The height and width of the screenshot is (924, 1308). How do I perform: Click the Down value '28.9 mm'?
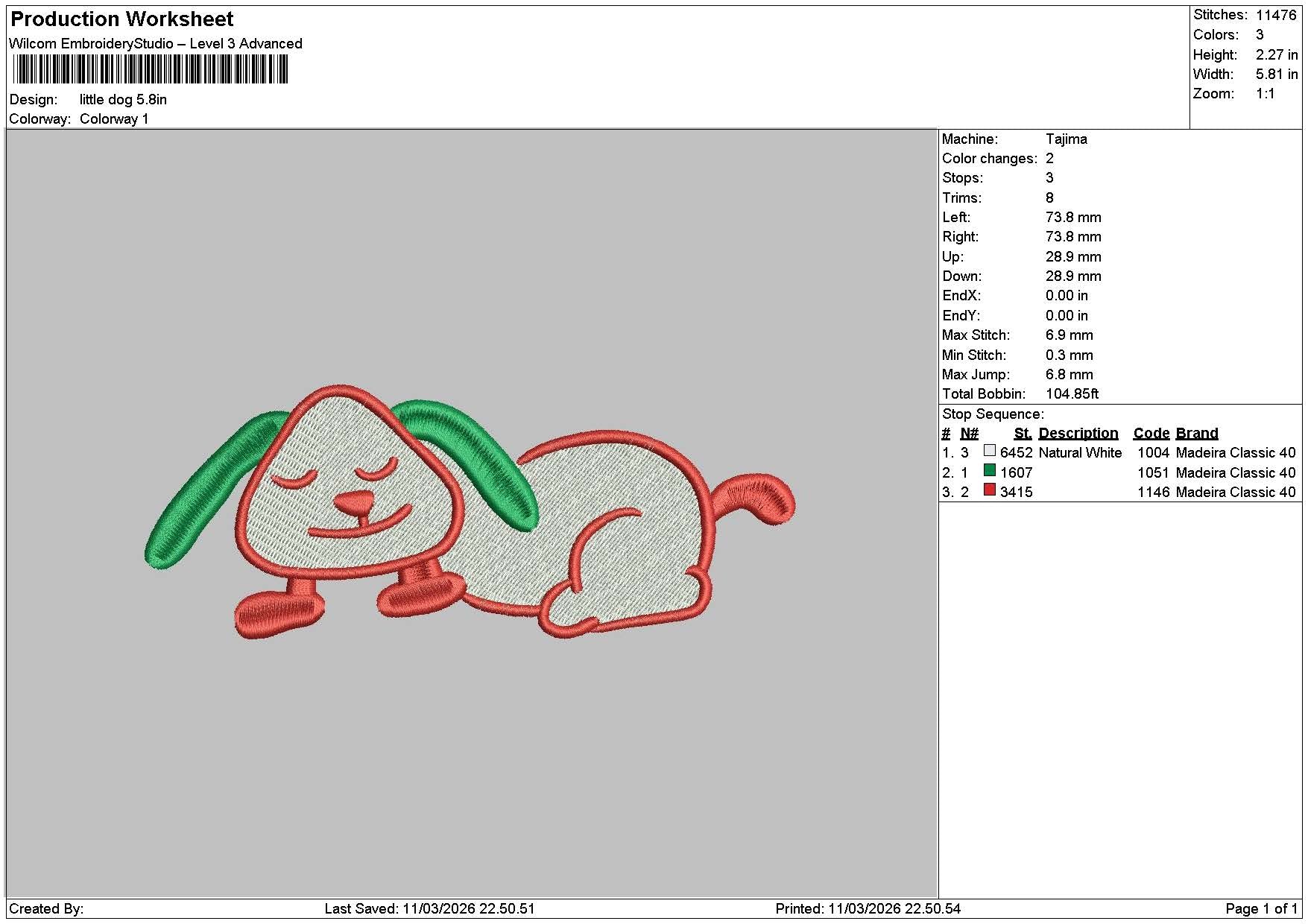1073,276
